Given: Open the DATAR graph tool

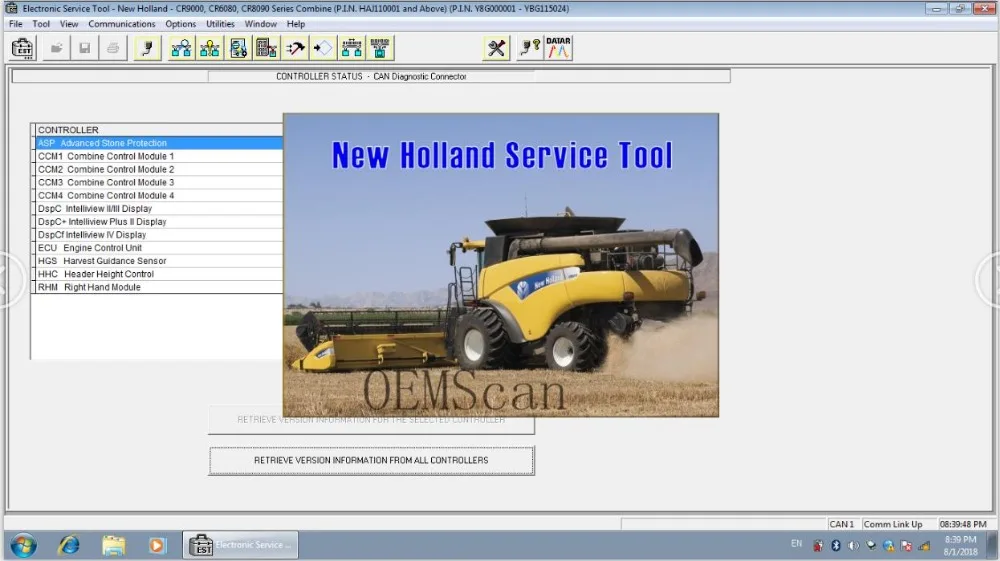Looking at the screenshot, I should coord(558,48).
